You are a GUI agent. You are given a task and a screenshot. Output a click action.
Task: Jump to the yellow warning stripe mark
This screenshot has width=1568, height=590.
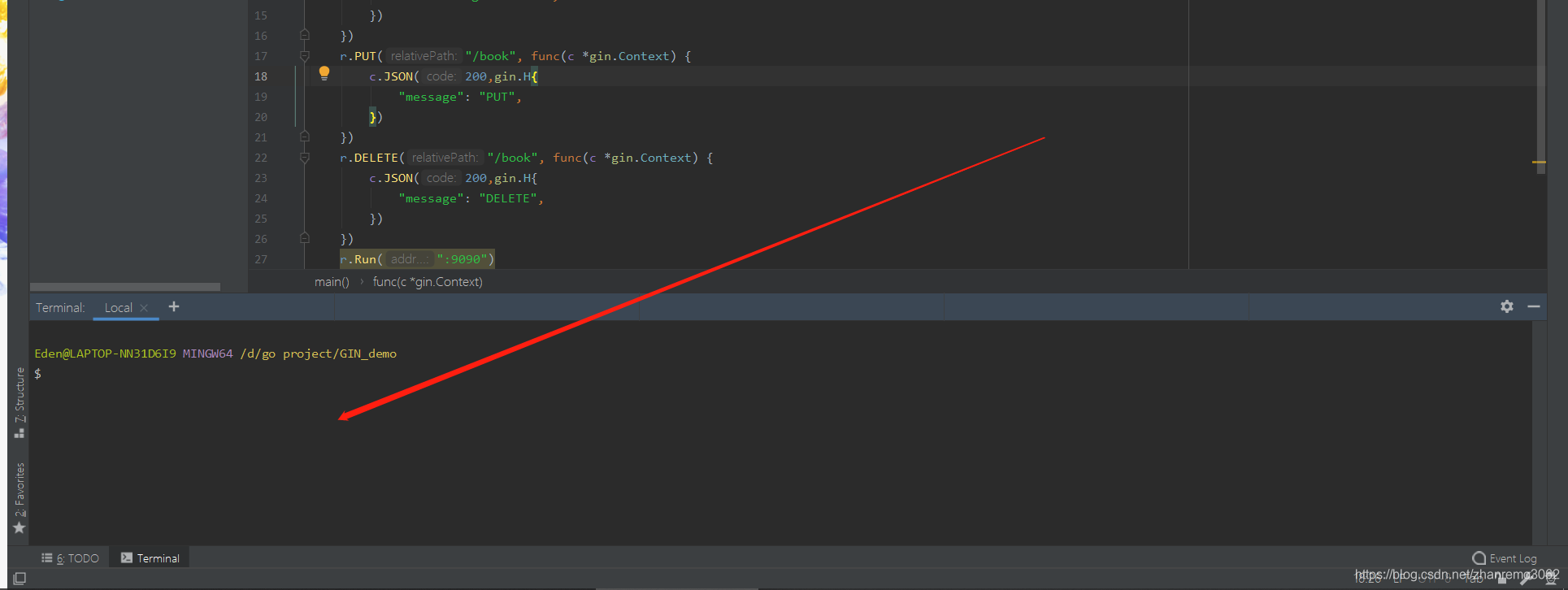[x=1540, y=163]
